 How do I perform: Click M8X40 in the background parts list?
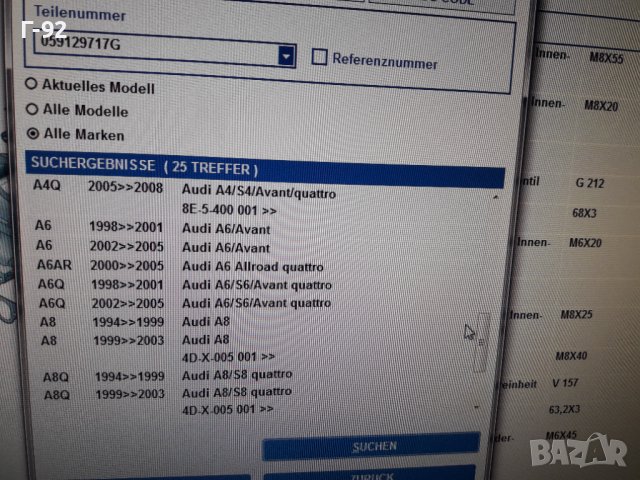(x=571, y=356)
